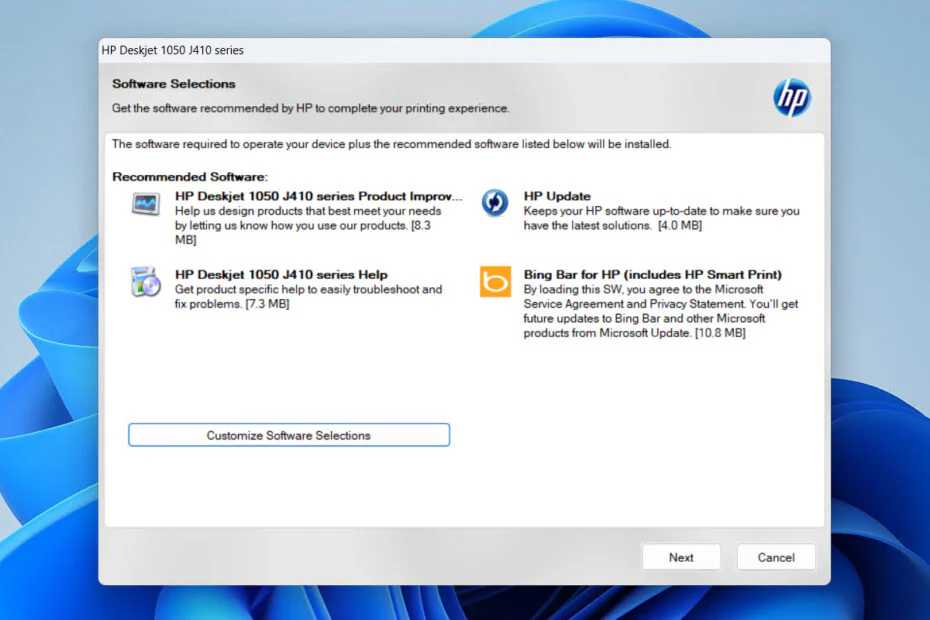Click 'Get the software recommended by HP' subtitle
The width and height of the screenshot is (930, 620).
coord(311,109)
